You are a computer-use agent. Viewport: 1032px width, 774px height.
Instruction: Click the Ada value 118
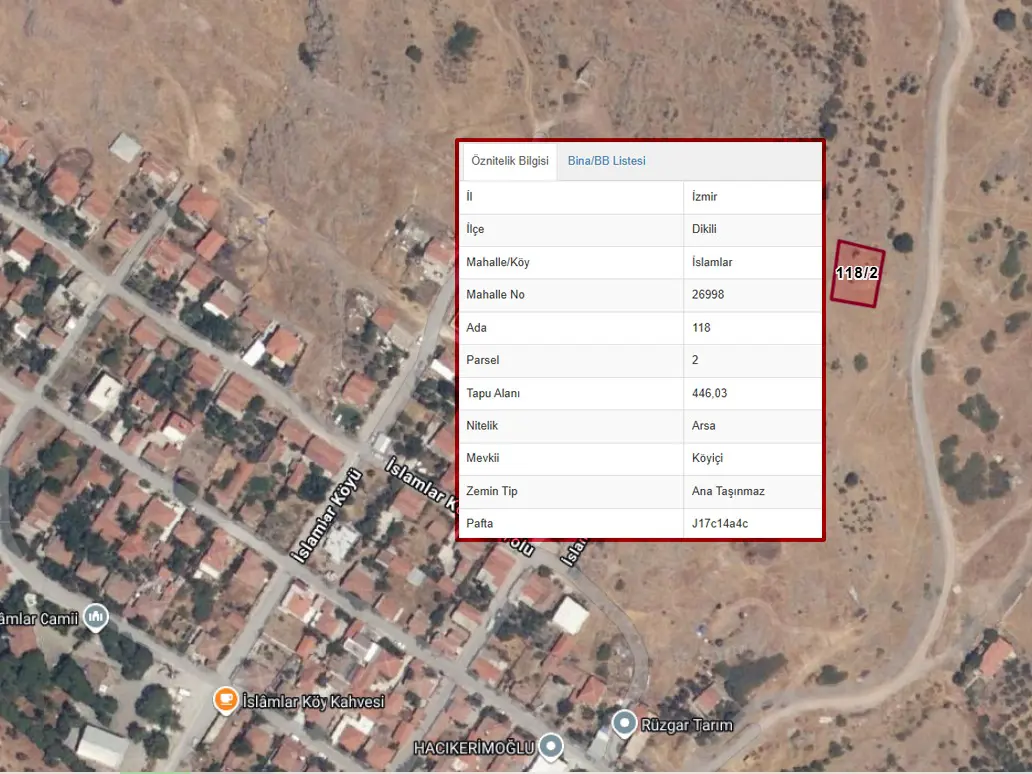[x=701, y=327]
